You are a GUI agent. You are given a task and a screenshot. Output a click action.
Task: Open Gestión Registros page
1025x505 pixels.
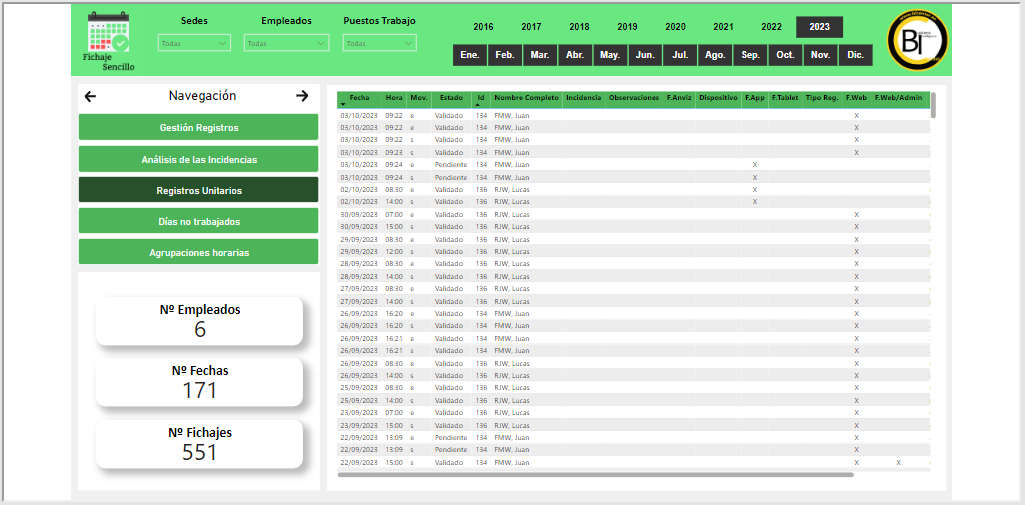(198, 128)
